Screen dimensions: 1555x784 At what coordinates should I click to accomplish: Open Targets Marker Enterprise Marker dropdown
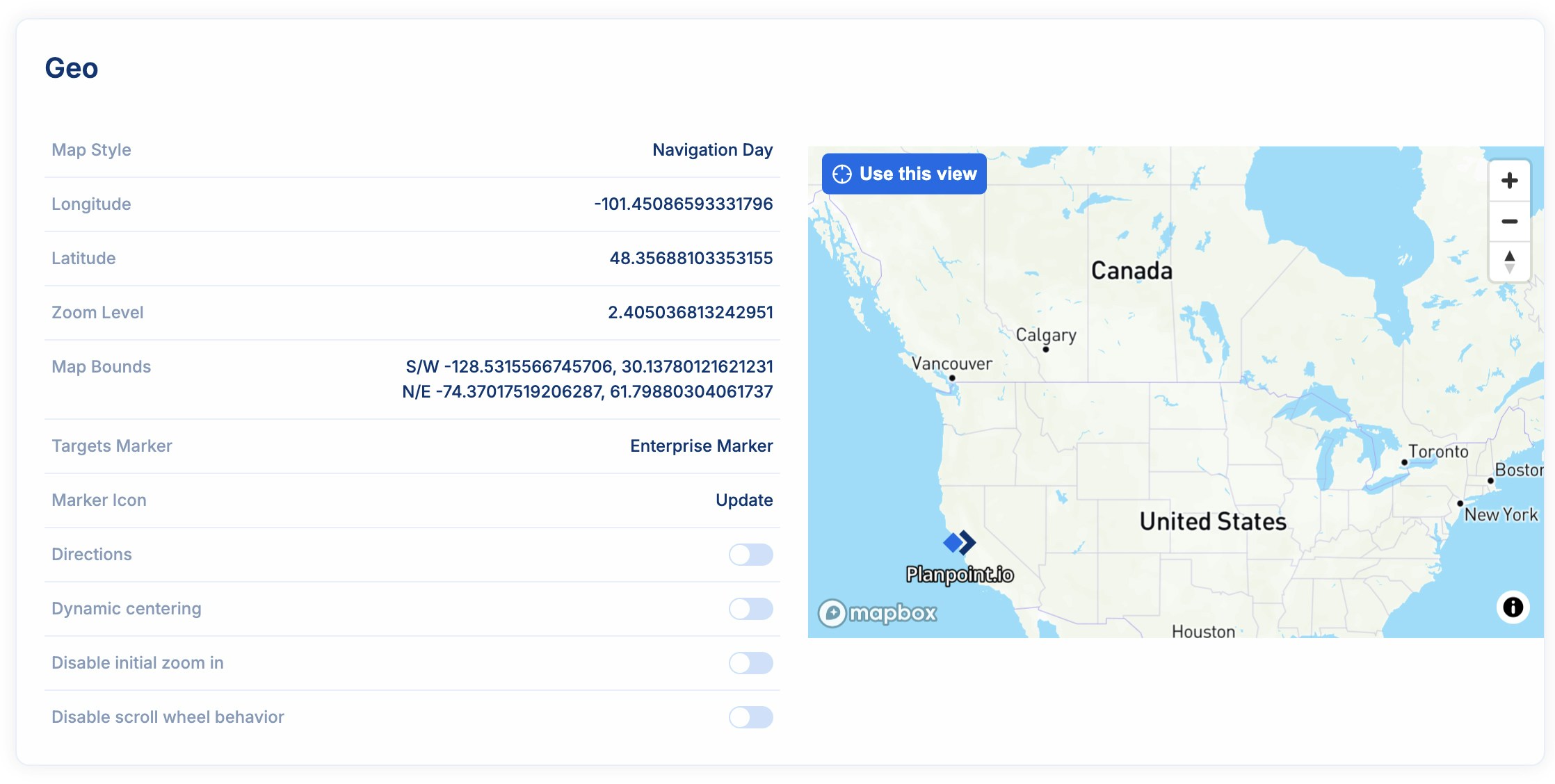(x=701, y=446)
